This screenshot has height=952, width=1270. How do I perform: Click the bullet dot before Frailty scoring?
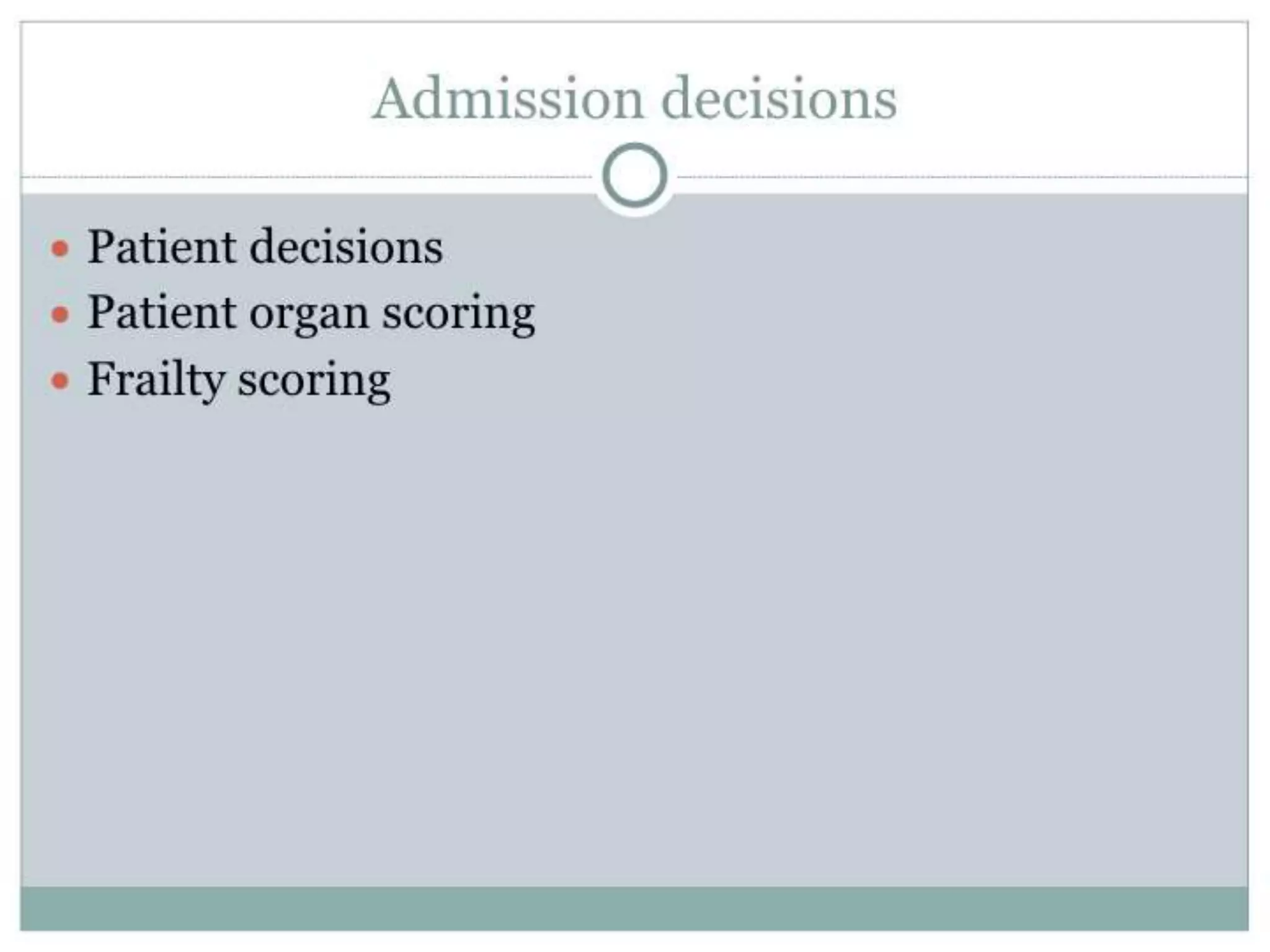(x=60, y=380)
